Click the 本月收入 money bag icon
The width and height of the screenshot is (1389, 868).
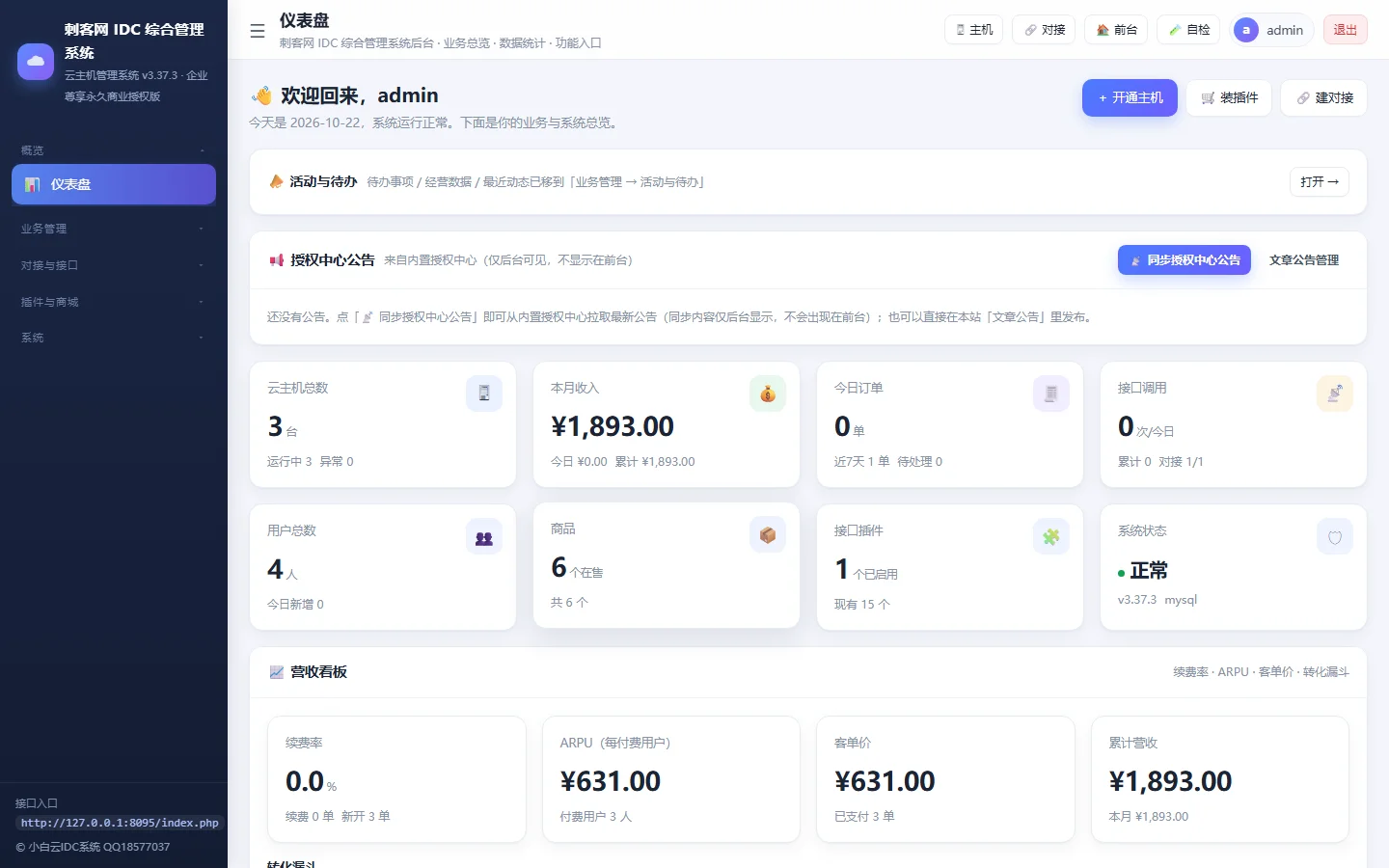pyautogui.click(x=768, y=393)
